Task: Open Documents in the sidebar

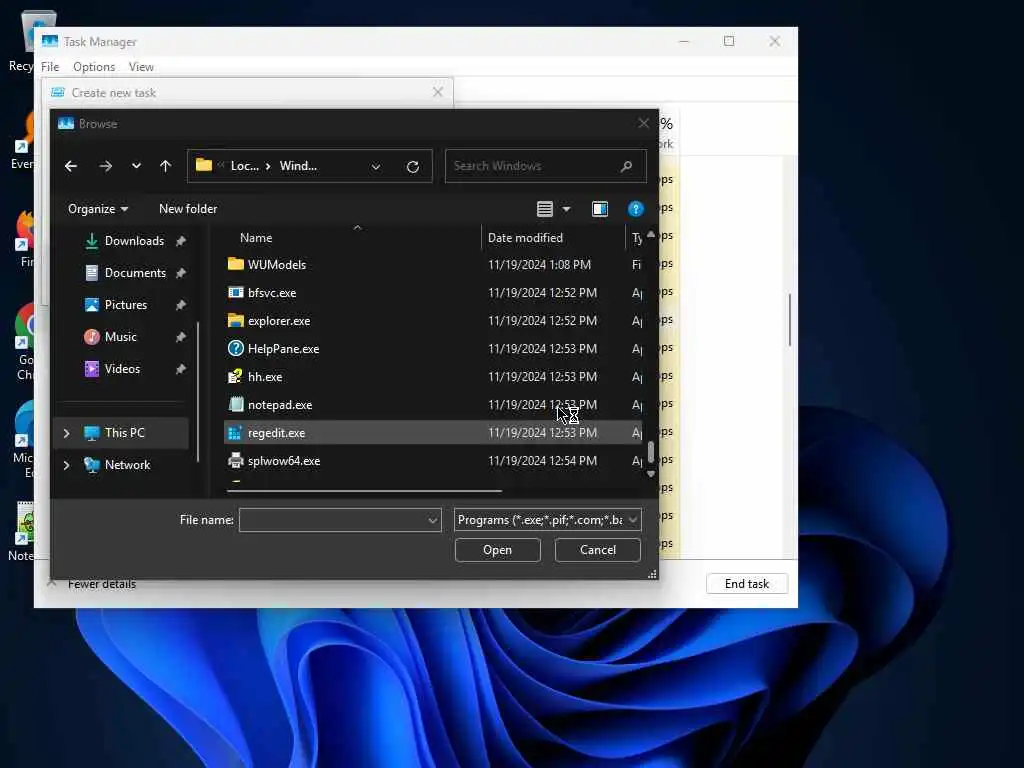Action: (x=135, y=273)
